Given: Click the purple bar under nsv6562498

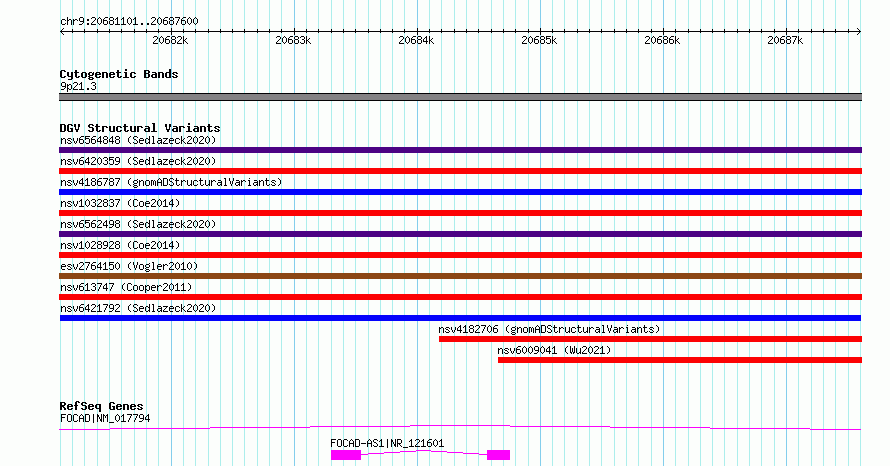Looking at the screenshot, I should (460, 234).
